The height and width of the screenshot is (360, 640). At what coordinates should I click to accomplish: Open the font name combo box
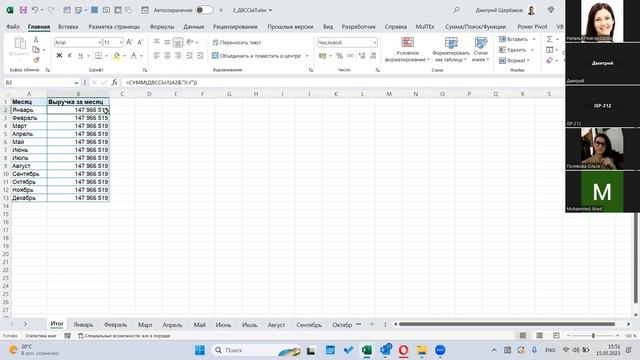78,42
